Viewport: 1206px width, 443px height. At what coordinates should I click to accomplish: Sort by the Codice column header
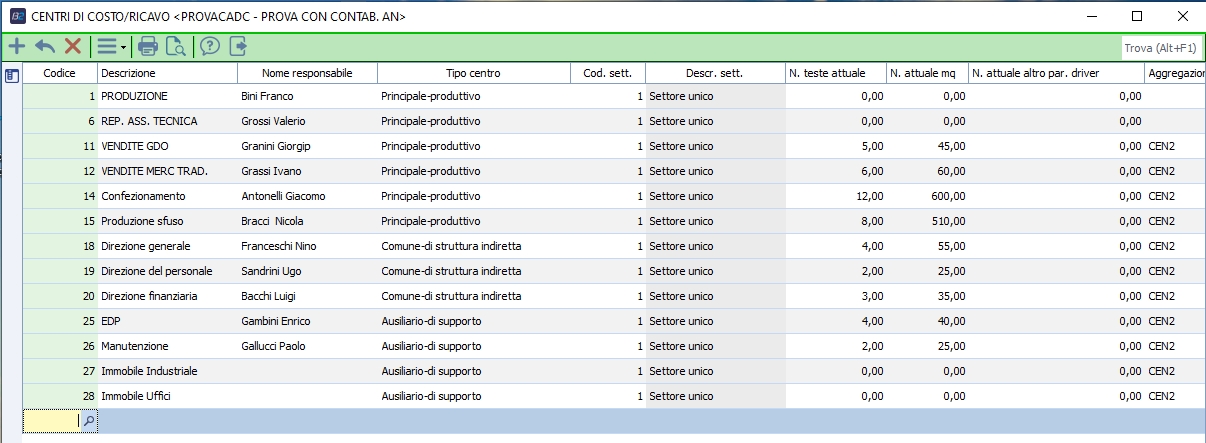pos(60,74)
